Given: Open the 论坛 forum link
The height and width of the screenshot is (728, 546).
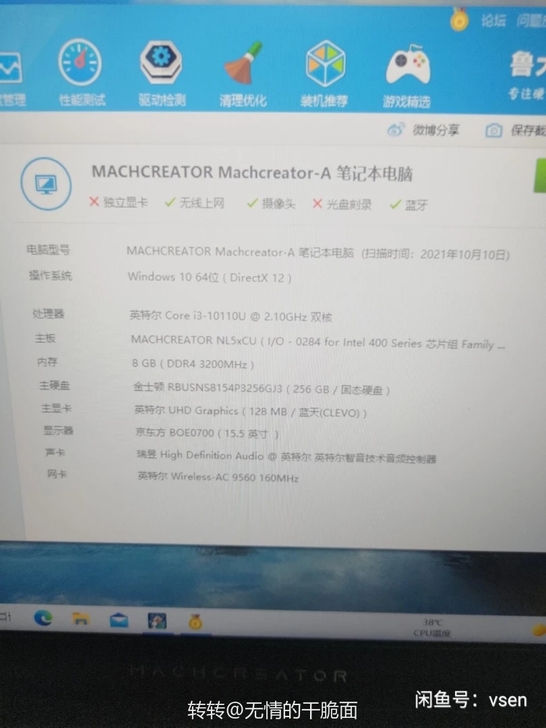Looking at the screenshot, I should click(493, 21).
